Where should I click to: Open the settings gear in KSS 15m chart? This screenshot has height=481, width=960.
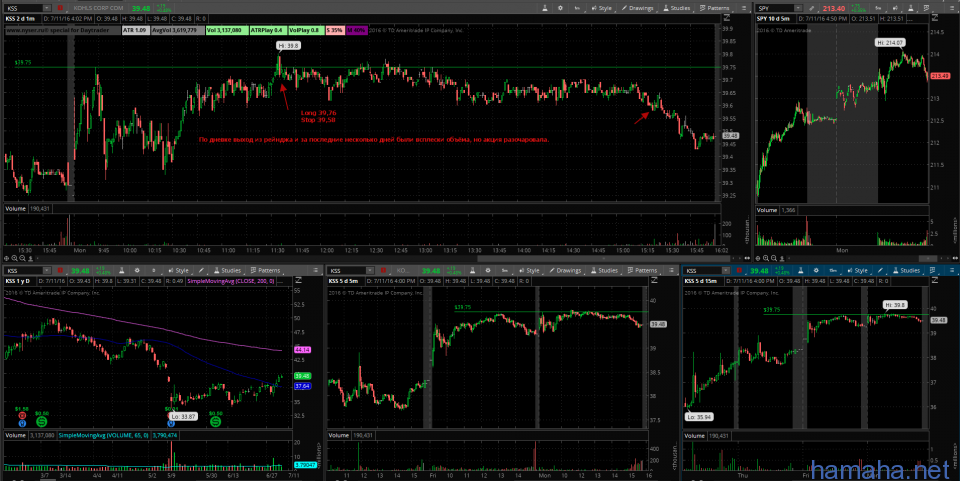coord(816,270)
